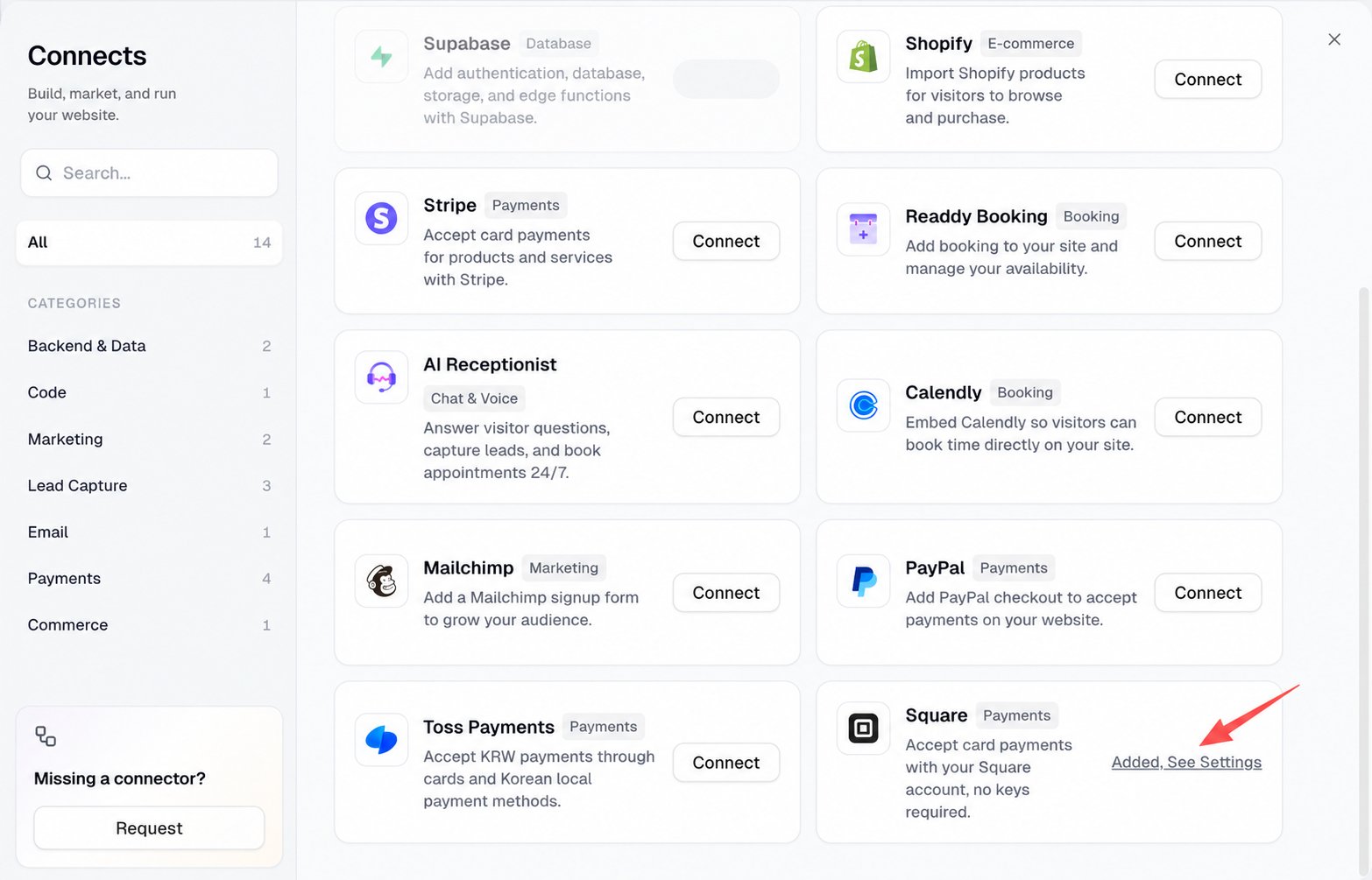This screenshot has width=1372, height=880.
Task: Click the Square logo icon
Action: pyautogui.click(x=863, y=729)
